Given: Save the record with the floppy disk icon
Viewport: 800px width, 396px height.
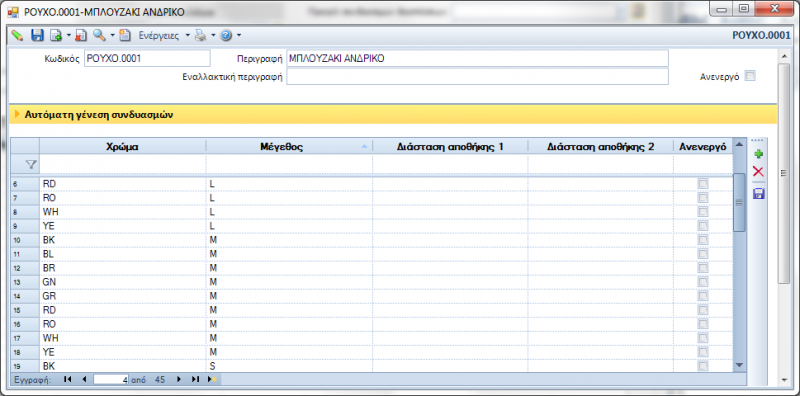Looking at the screenshot, I should [37, 35].
